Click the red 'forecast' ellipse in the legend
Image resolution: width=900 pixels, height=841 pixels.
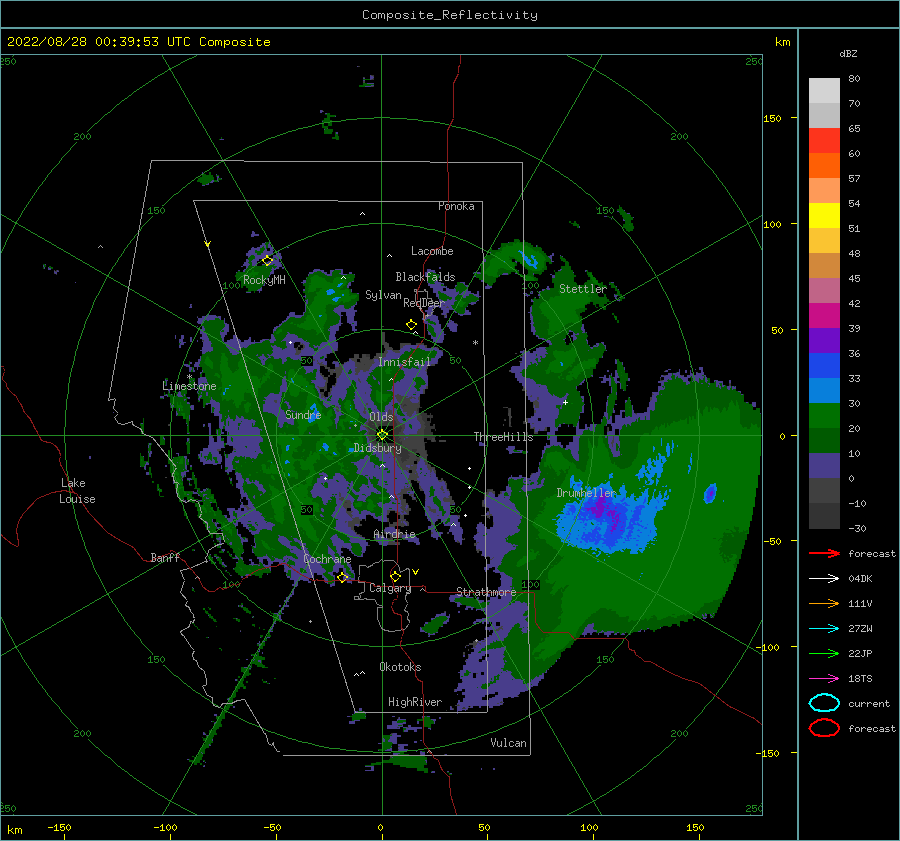click(x=824, y=728)
